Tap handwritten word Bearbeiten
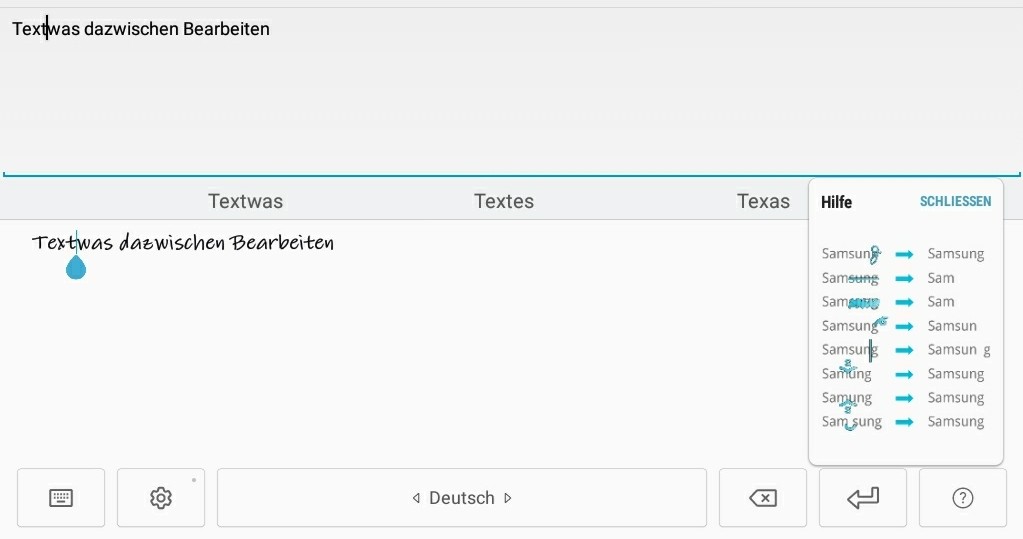Viewport: 1023px width, 539px height. point(282,243)
